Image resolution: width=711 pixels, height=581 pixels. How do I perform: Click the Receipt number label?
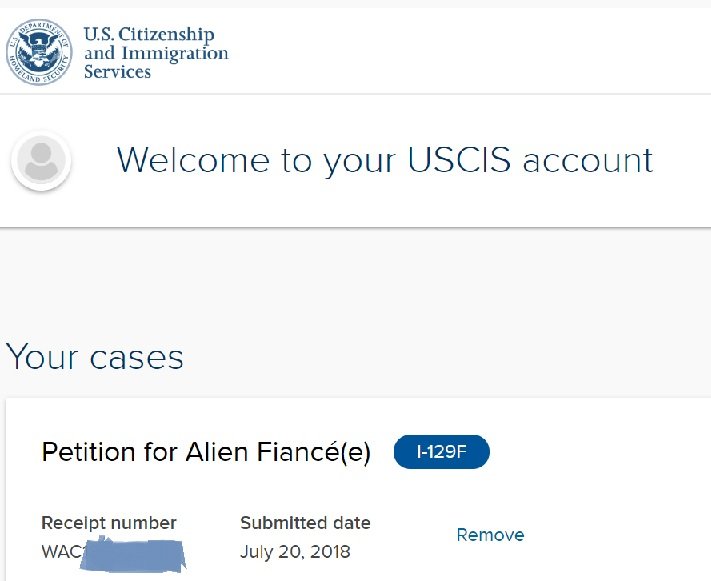click(109, 523)
